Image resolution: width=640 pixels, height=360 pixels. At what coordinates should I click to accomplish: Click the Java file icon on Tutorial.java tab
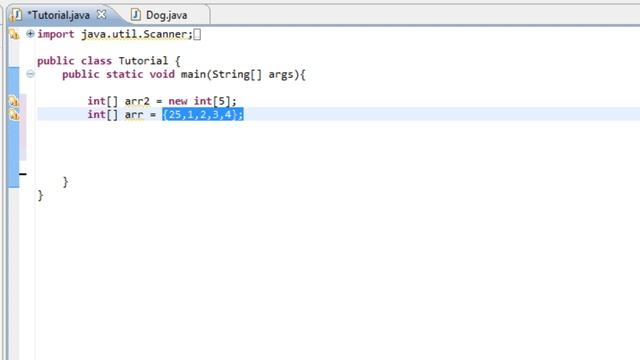coord(17,15)
